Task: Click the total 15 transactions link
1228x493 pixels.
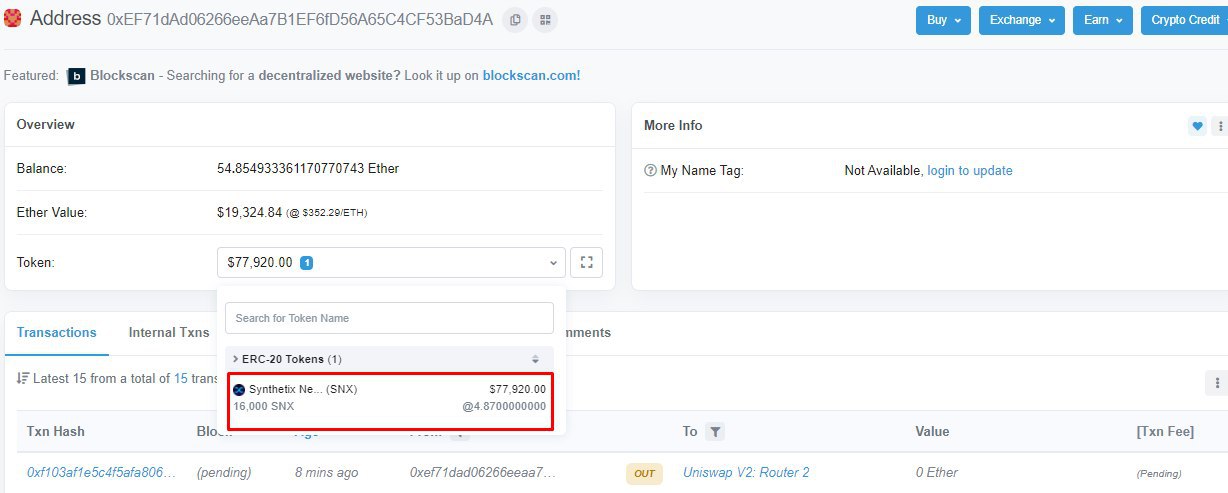Action: coord(181,379)
